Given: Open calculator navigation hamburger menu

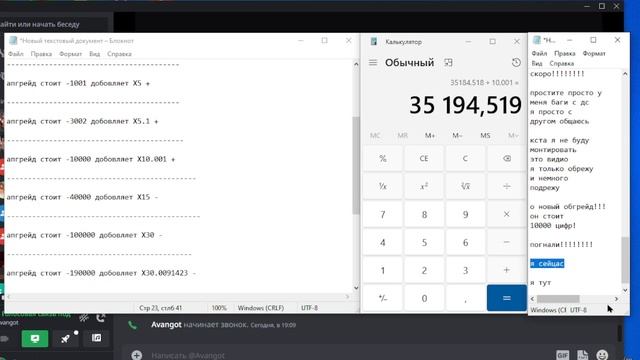Looking at the screenshot, I should (x=373, y=62).
